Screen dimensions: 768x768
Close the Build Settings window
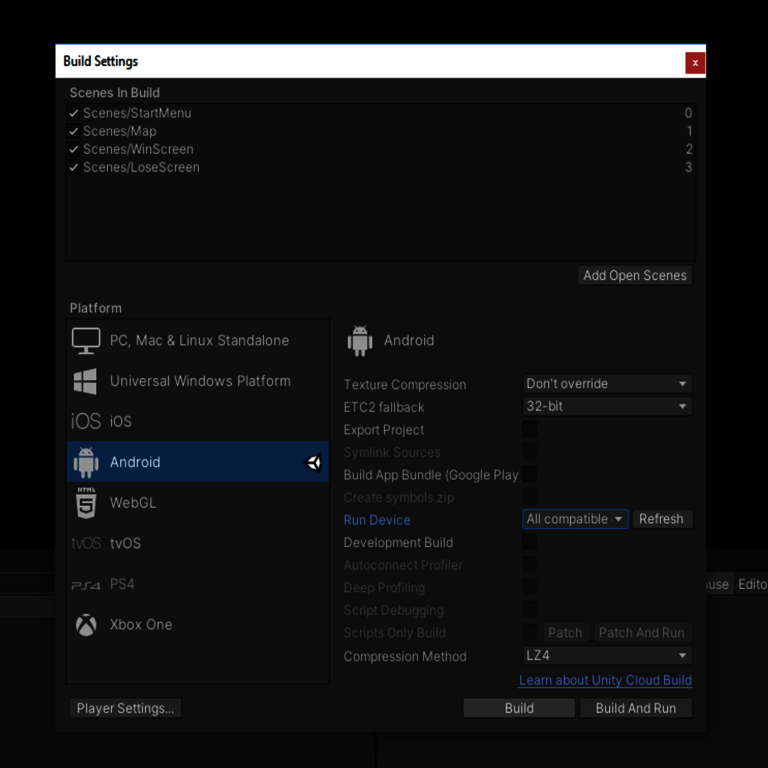click(695, 63)
